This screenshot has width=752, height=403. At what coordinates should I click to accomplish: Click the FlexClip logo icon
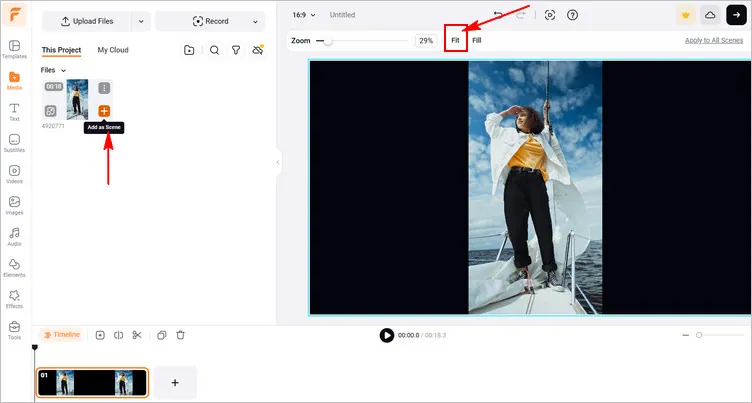coord(14,14)
